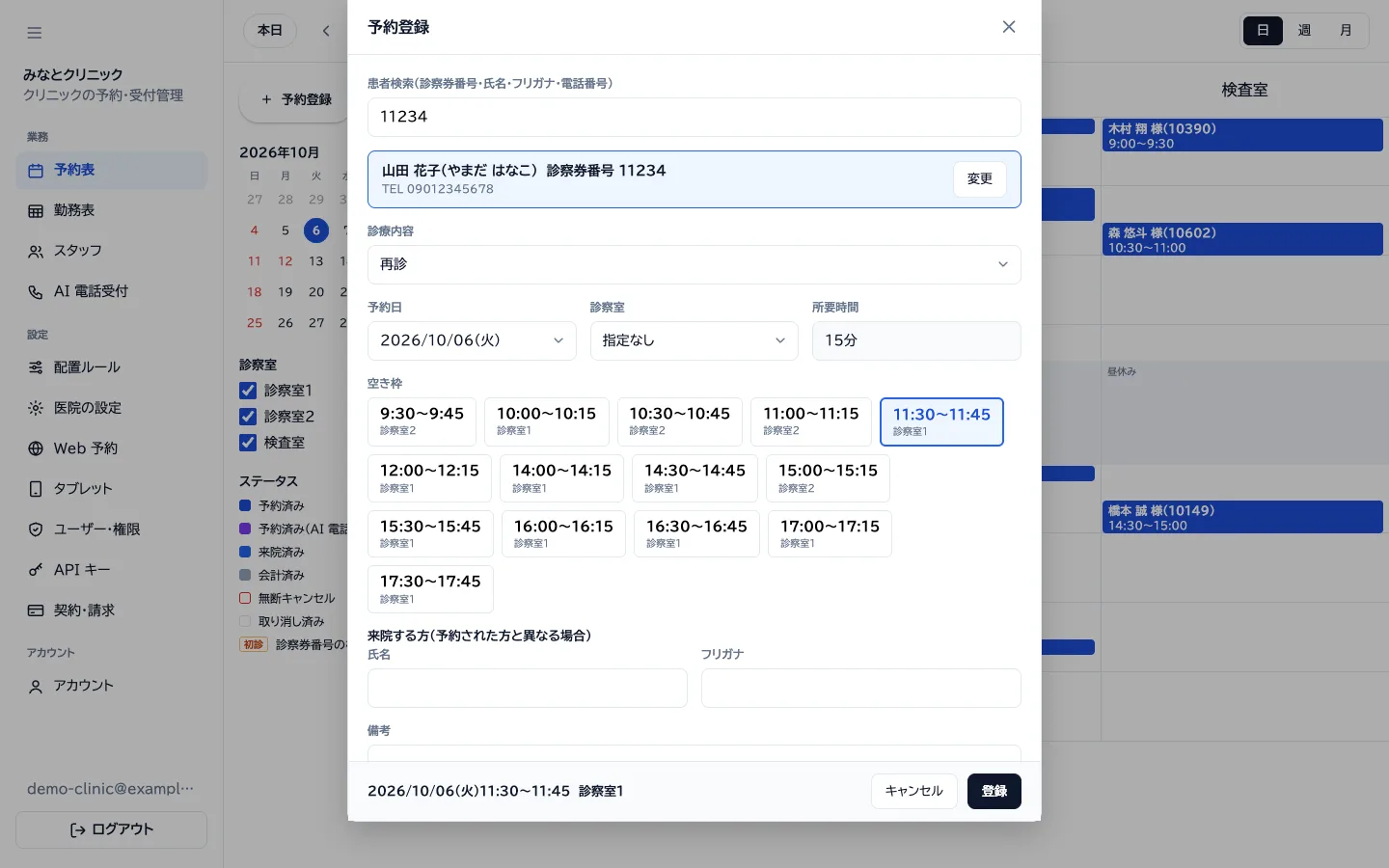Image resolution: width=1389 pixels, height=868 pixels.
Task: Click the 勤務表 table icon
Action: point(36,211)
